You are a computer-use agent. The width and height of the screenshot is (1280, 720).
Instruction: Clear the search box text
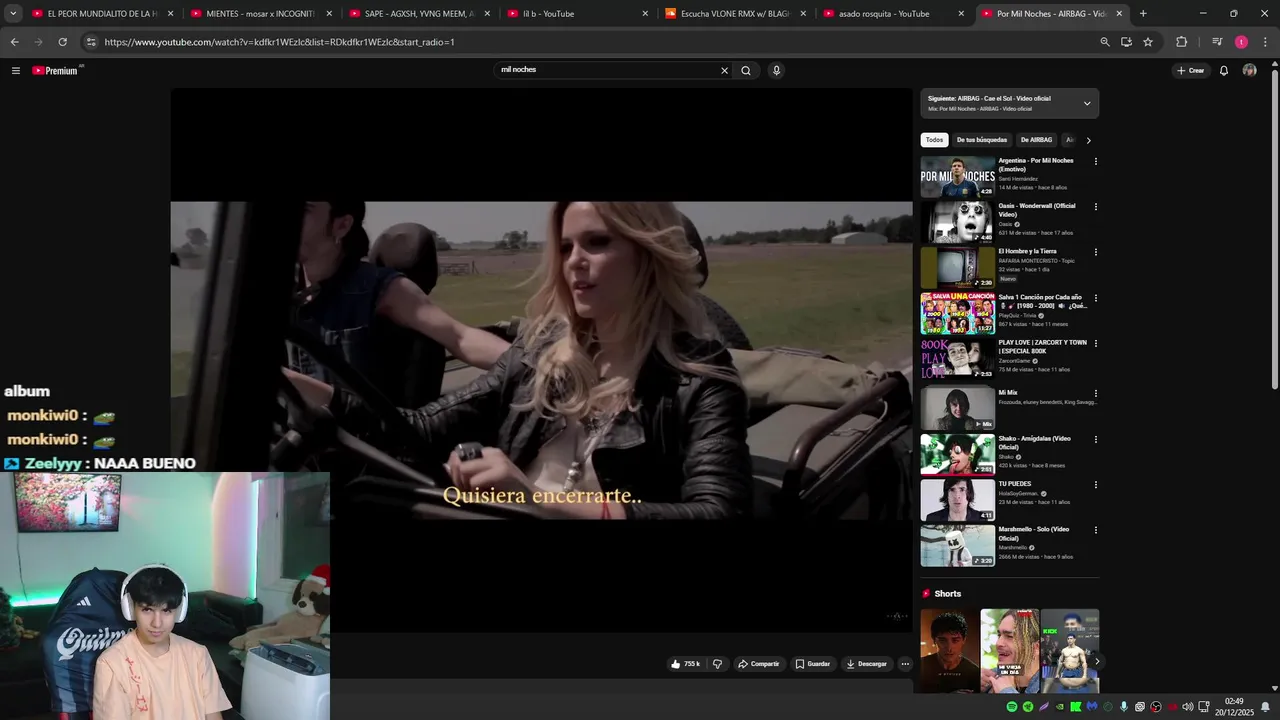point(724,70)
